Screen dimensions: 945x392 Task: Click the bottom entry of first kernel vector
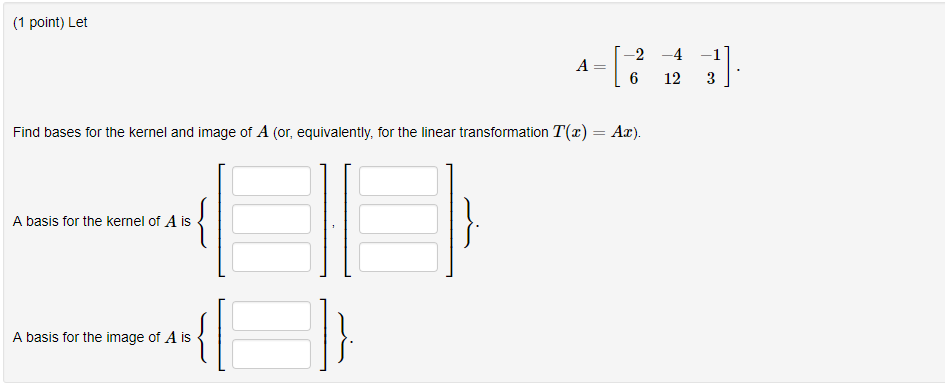271,257
